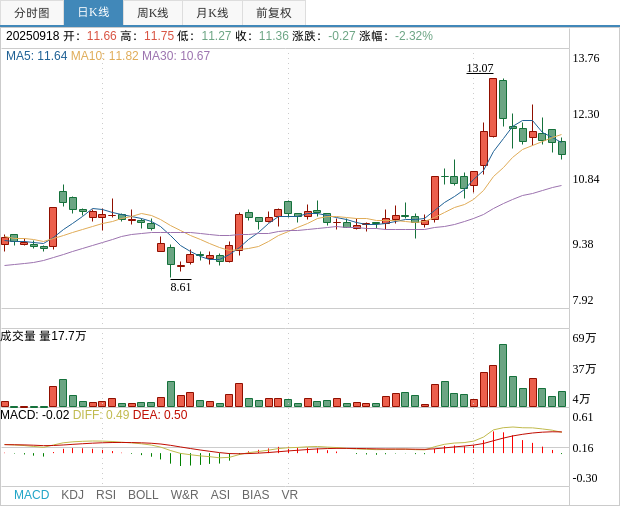Click the MA10 legend value
Viewport: 620px width, 506px height.
tap(104, 56)
